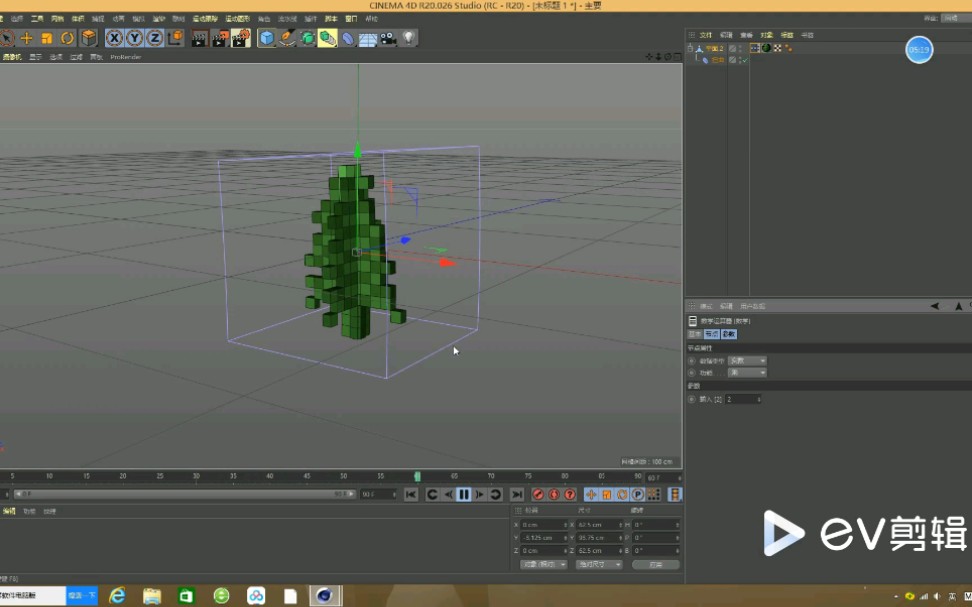Click the go-to-end frame button
The image size is (972, 607).
tap(517, 494)
